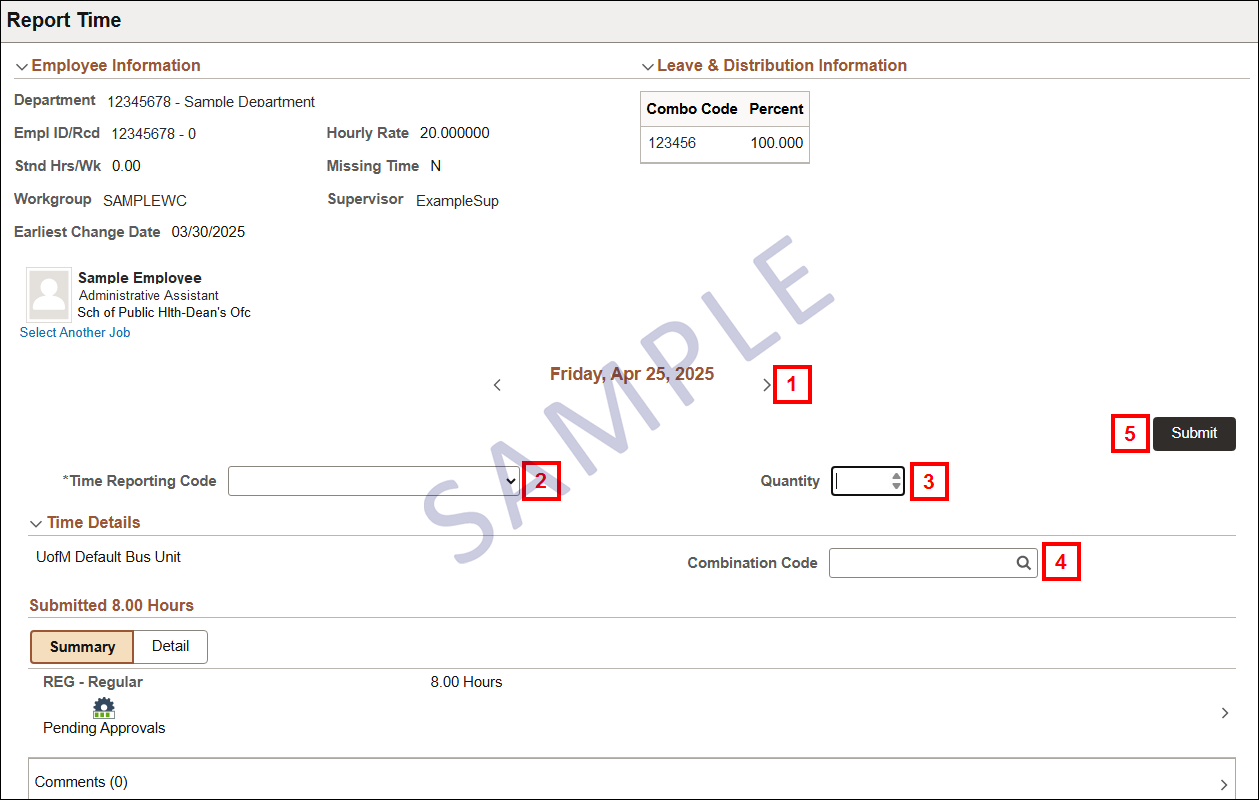Click the Combination Code search magnifier icon
1259x800 pixels.
[x=1024, y=563]
